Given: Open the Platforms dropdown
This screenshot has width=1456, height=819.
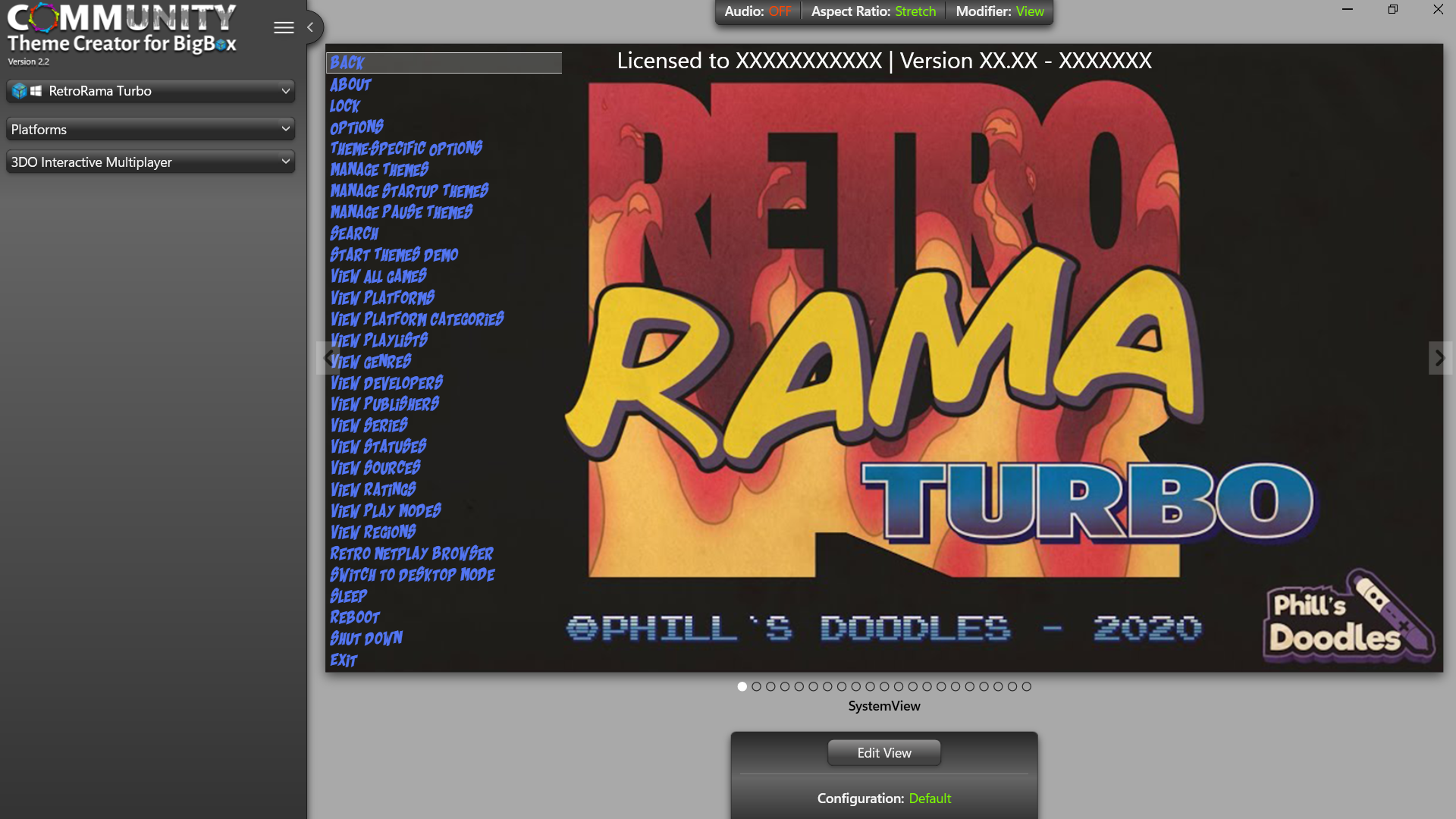Looking at the screenshot, I should pos(150,130).
